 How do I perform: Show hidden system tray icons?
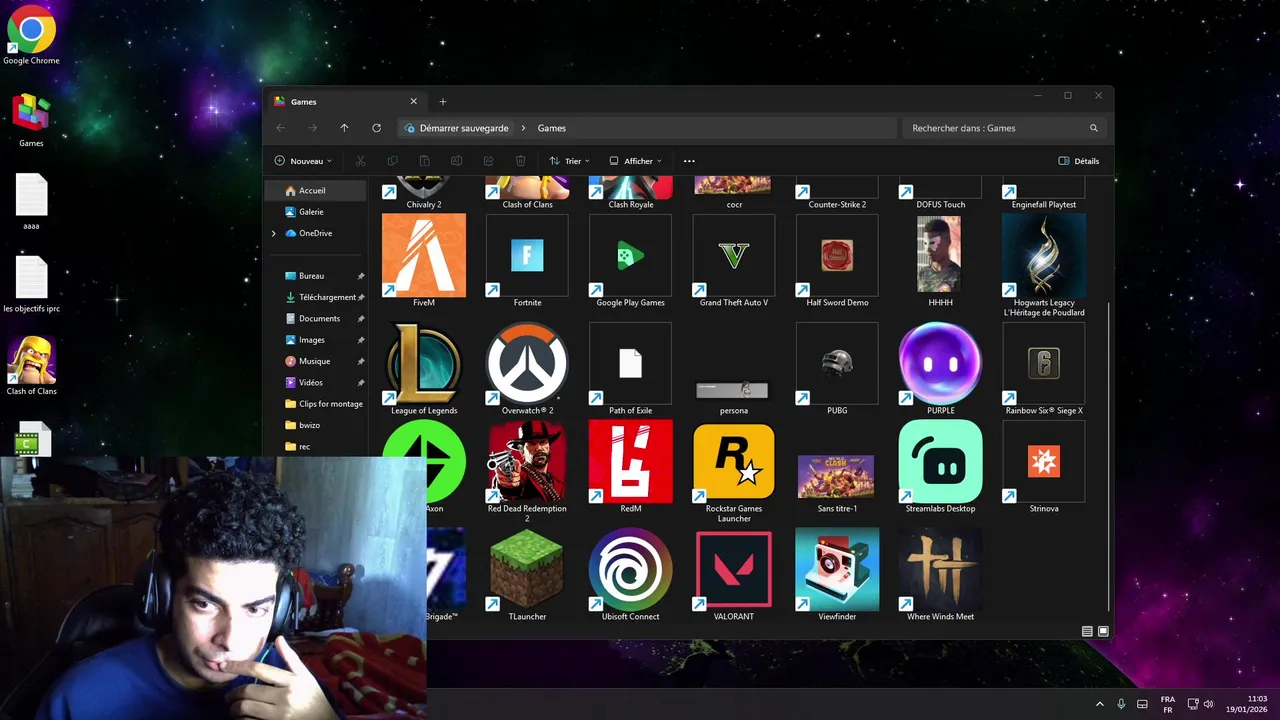coord(1099,704)
